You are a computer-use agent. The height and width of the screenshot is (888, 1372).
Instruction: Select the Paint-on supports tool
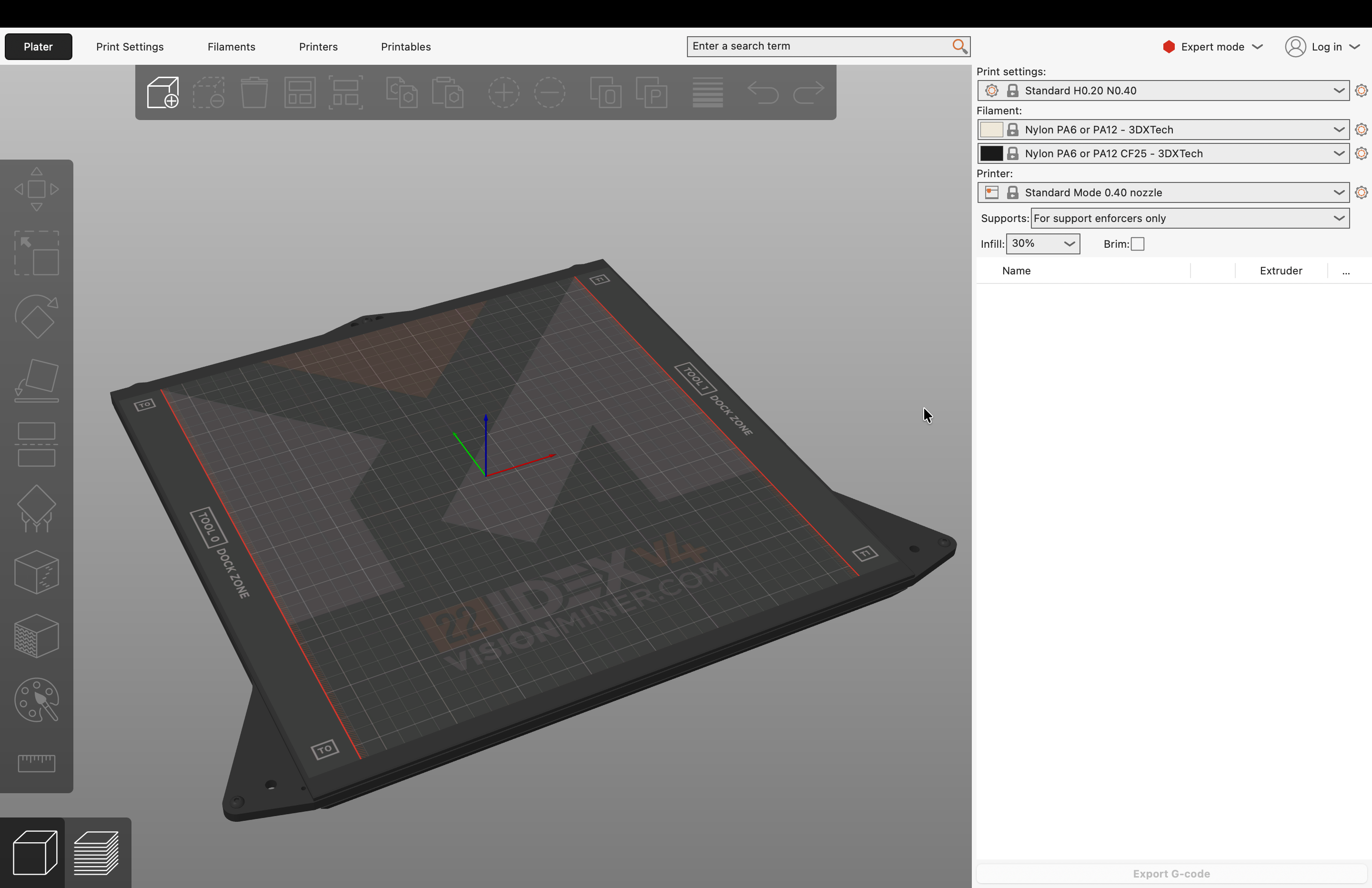pyautogui.click(x=36, y=508)
